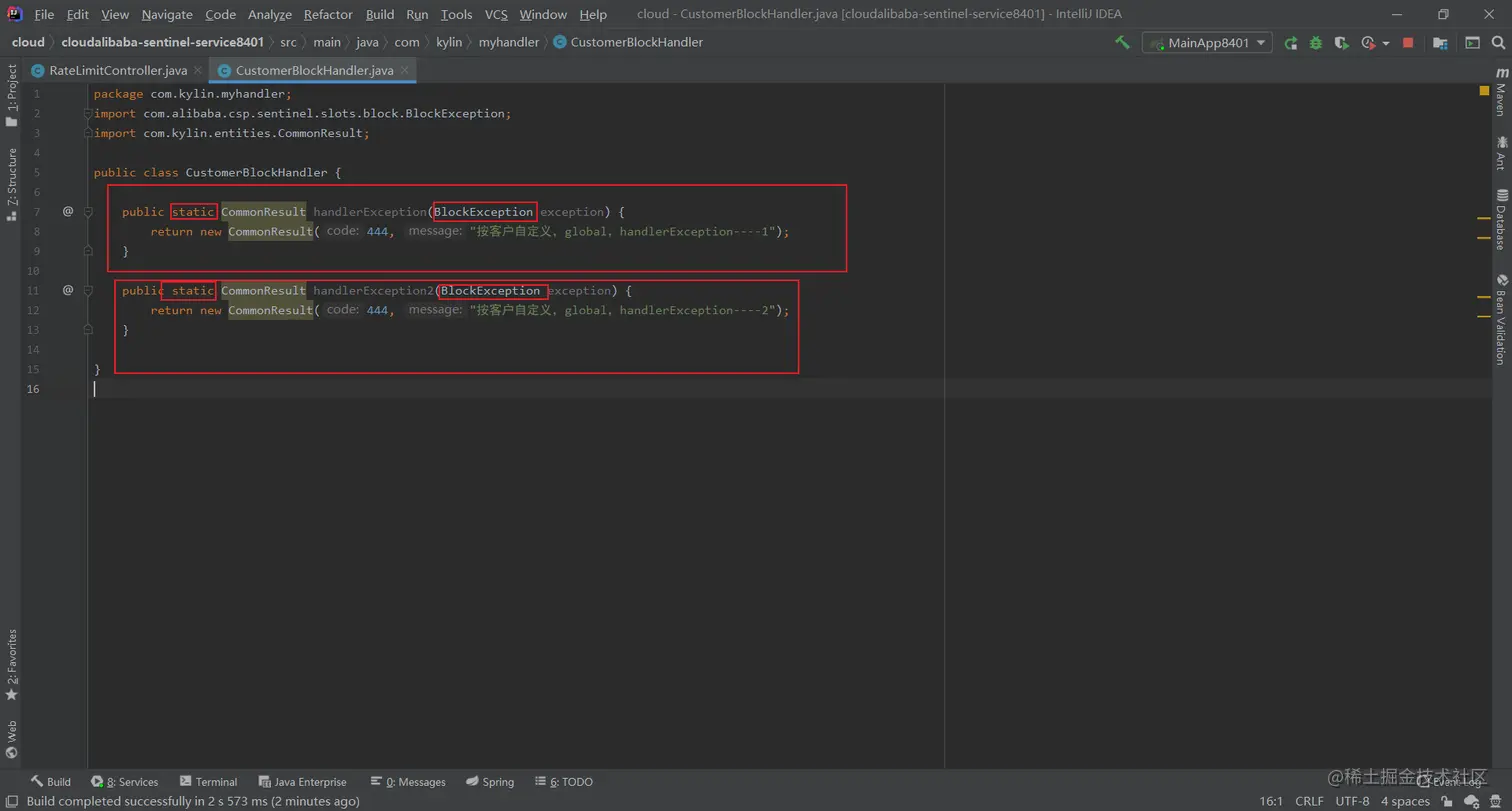This screenshot has width=1512, height=811.
Task: Open the MainApp8401 run configuration dropdown
Action: click(x=1208, y=43)
